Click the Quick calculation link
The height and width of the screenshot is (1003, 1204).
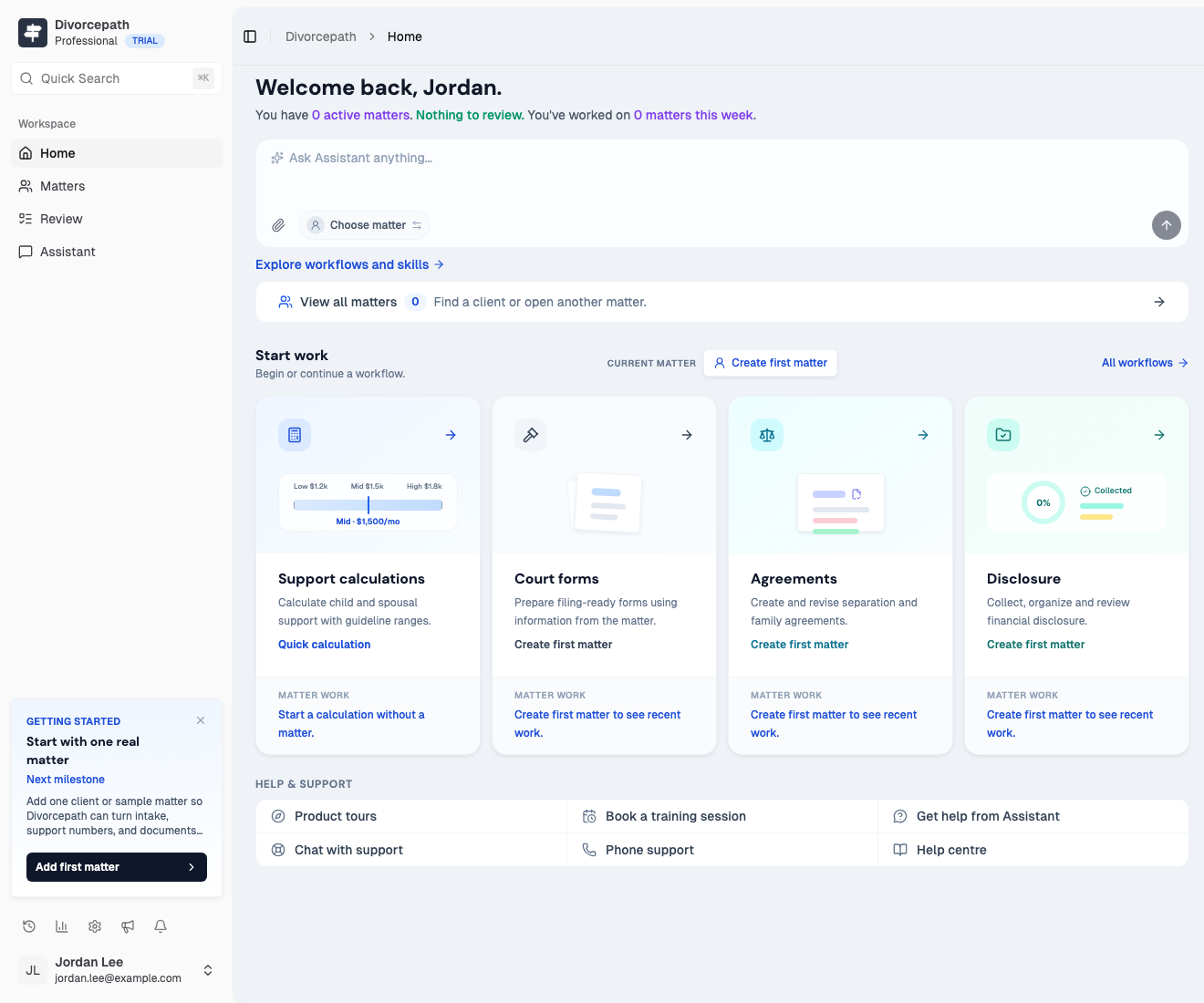(324, 645)
